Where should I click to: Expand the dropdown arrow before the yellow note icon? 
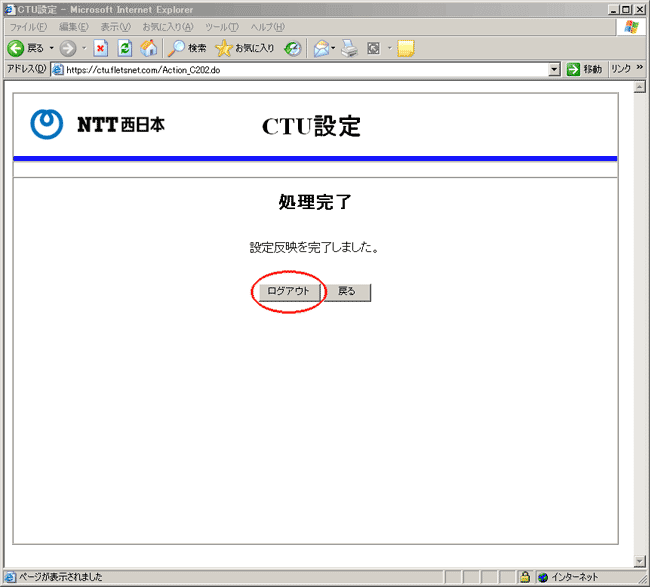[390, 49]
